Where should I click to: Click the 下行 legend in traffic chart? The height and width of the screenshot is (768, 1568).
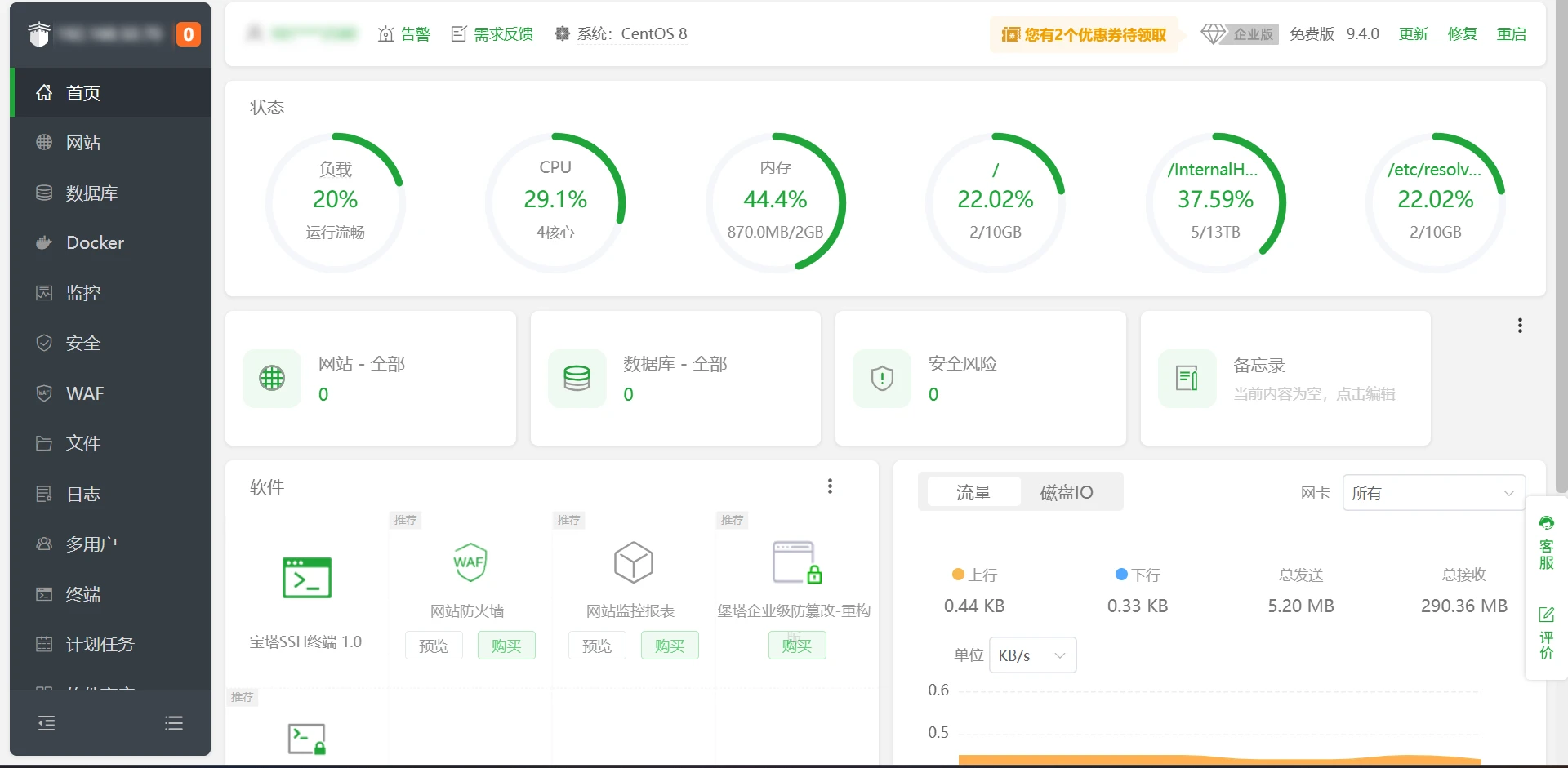coord(1138,575)
